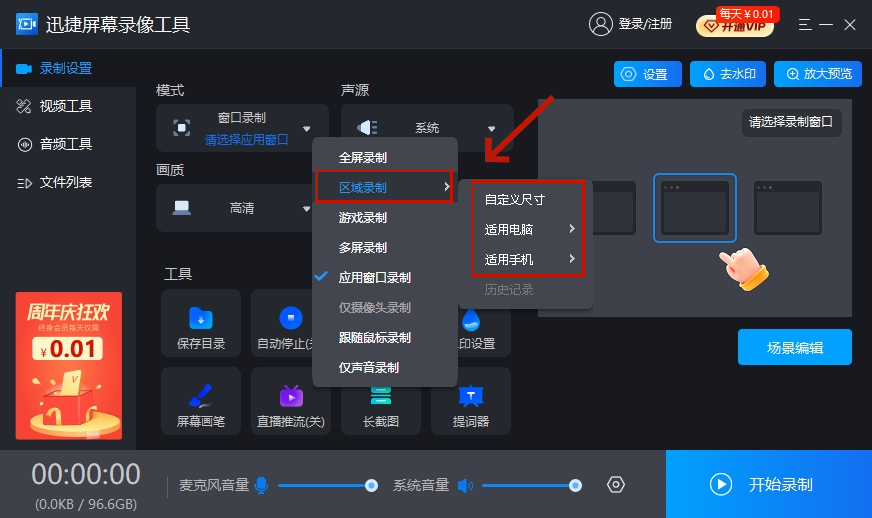Open 录制设置 in the sidebar
This screenshot has width=872, height=518.
(68, 68)
